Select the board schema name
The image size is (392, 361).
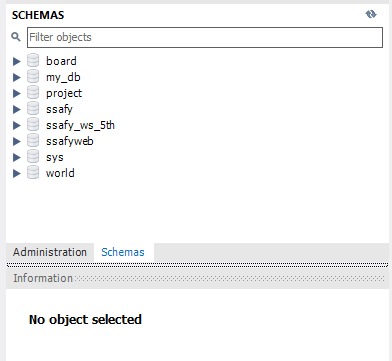(x=61, y=61)
